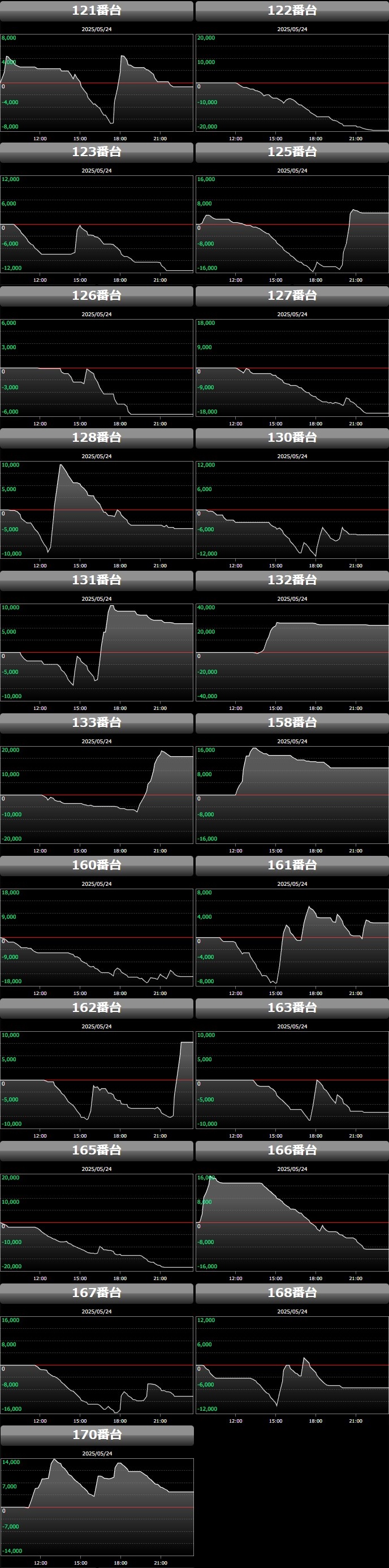This screenshot has height=1568, width=389.
Task: Select the 123番台 title bar
Action: [97, 152]
